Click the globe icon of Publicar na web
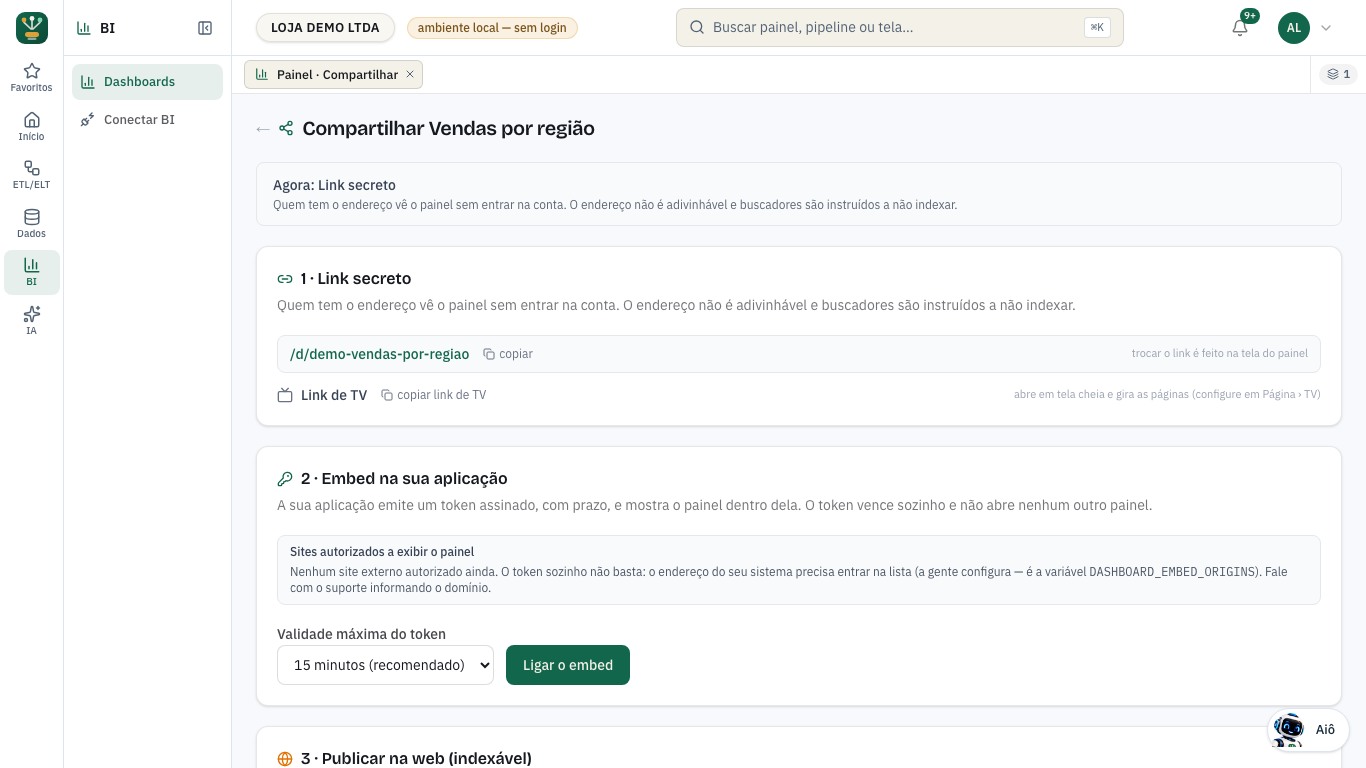 tap(285, 759)
